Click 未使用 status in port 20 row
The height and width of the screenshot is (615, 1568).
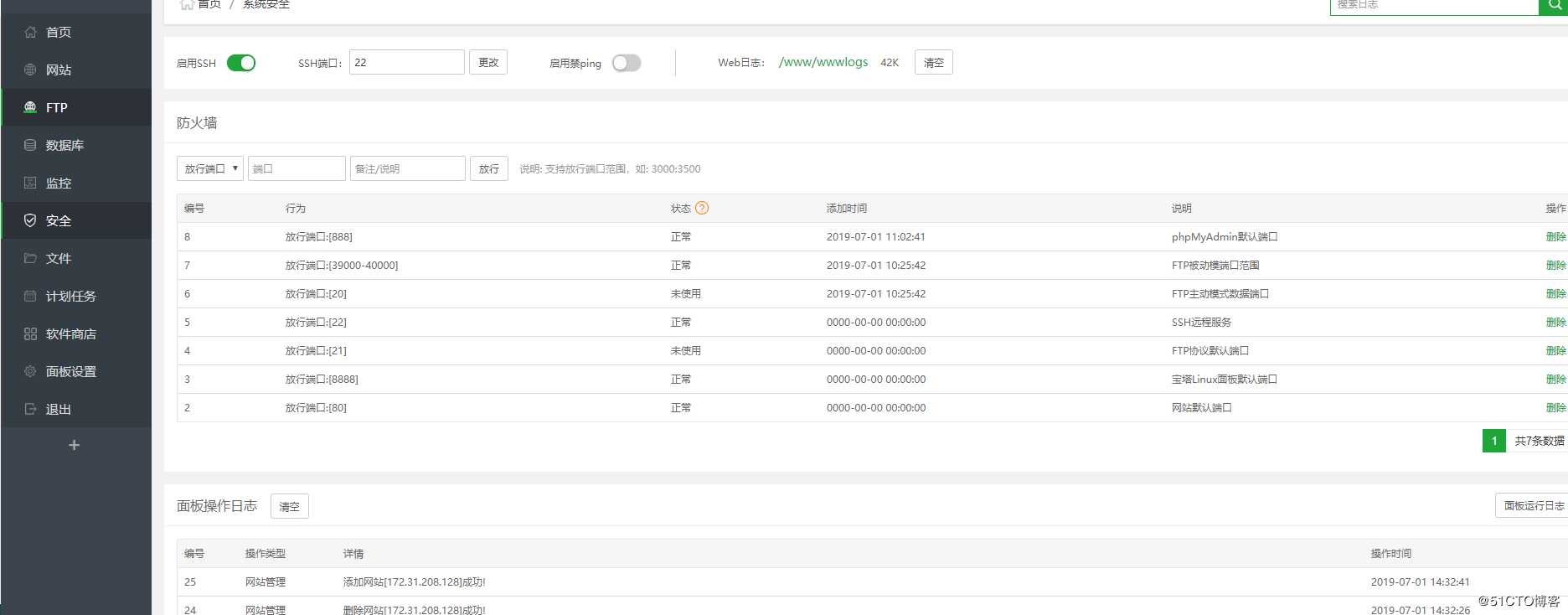(x=686, y=293)
